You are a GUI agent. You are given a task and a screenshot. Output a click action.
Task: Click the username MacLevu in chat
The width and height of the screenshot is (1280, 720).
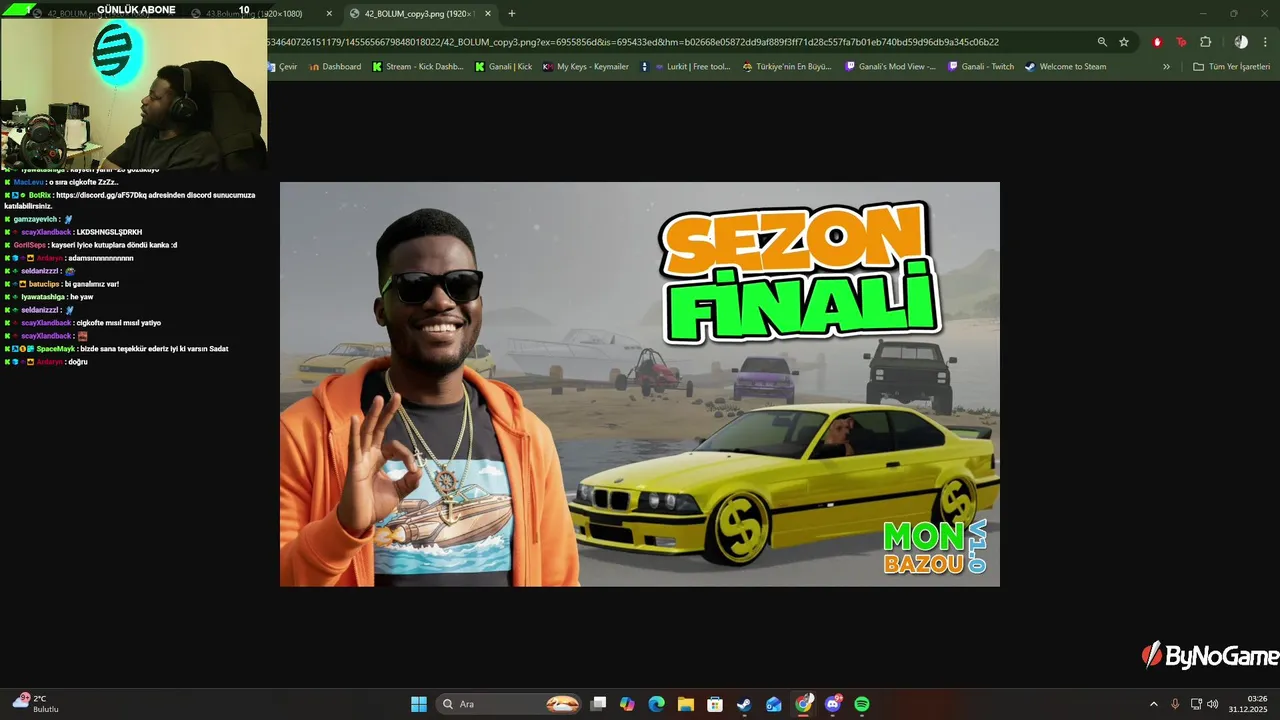29,182
